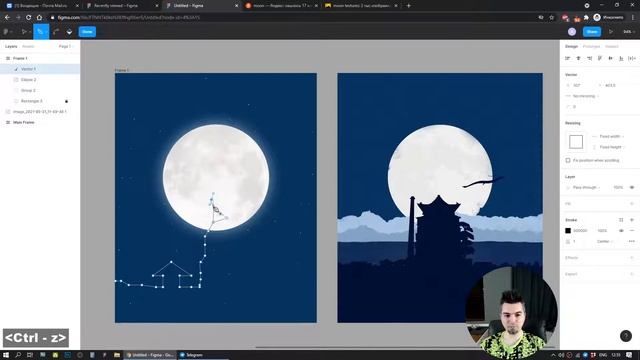This screenshot has width=640, height=360.
Task: Open the Fixed width constraint dropdown
Action: point(609,136)
